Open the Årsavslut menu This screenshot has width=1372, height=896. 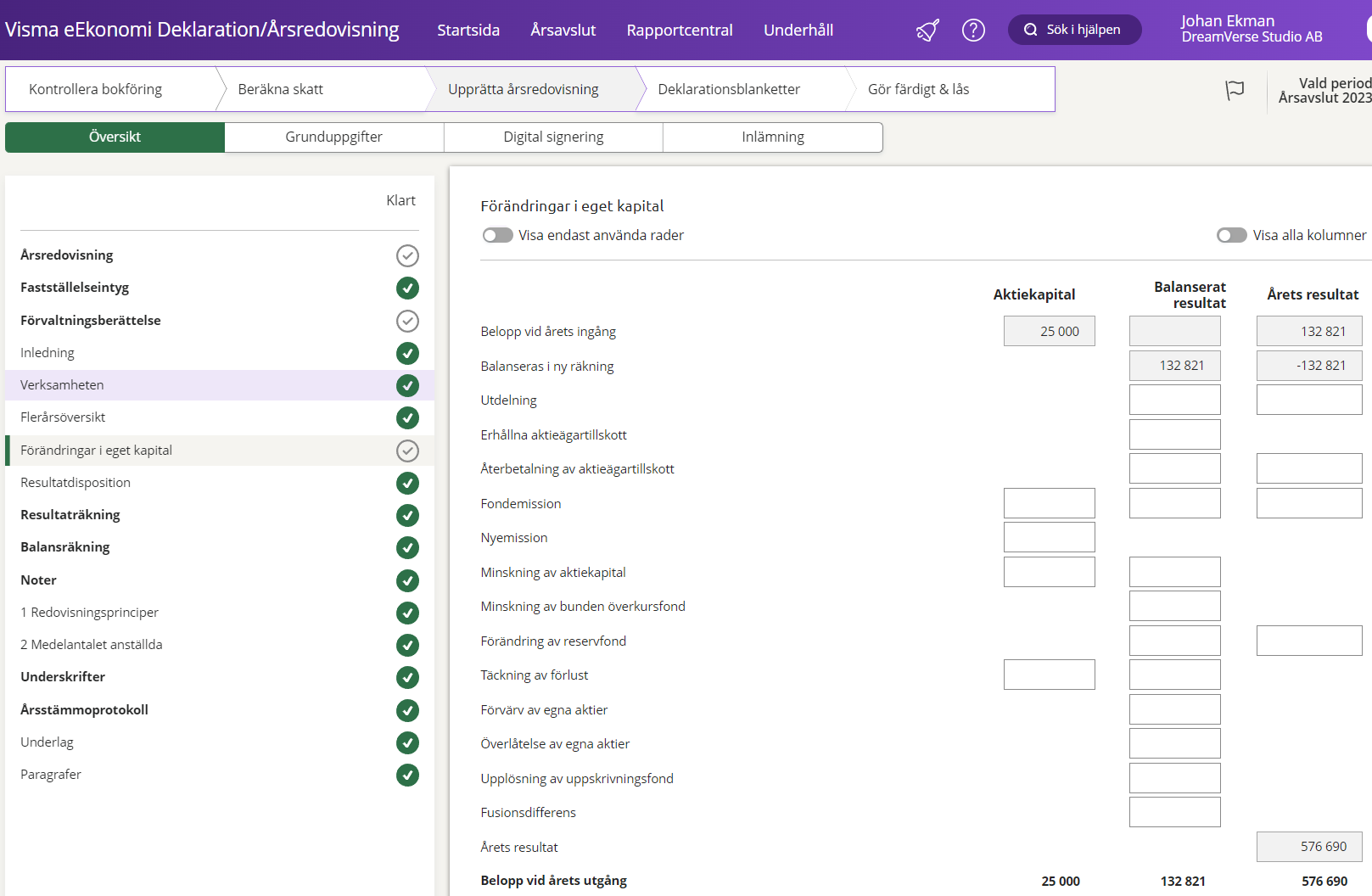point(563,30)
